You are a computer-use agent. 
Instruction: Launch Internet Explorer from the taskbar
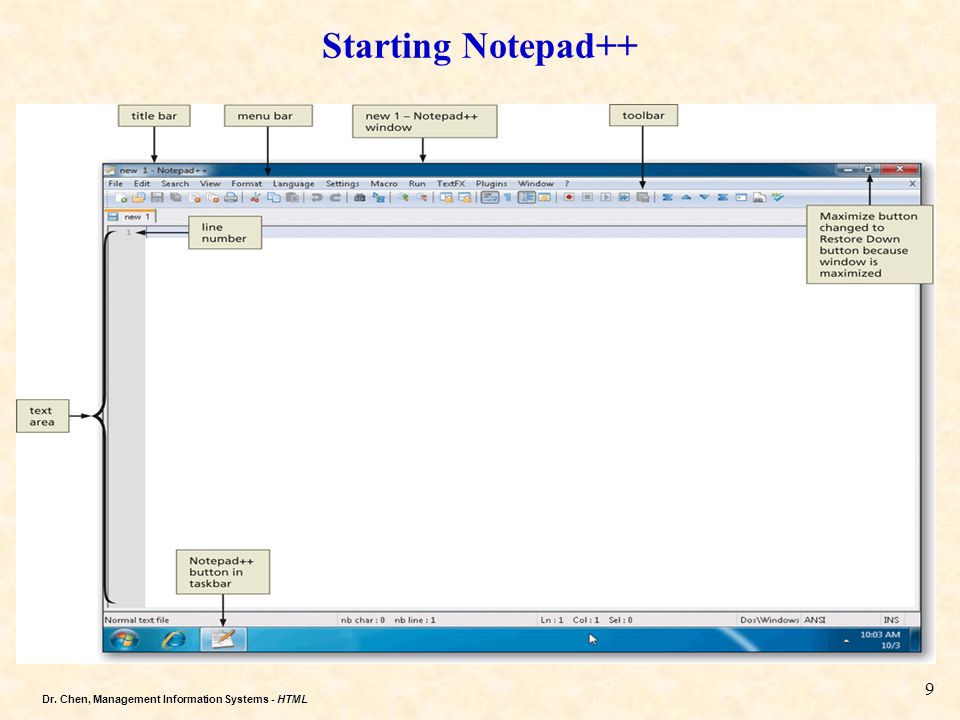click(174, 640)
